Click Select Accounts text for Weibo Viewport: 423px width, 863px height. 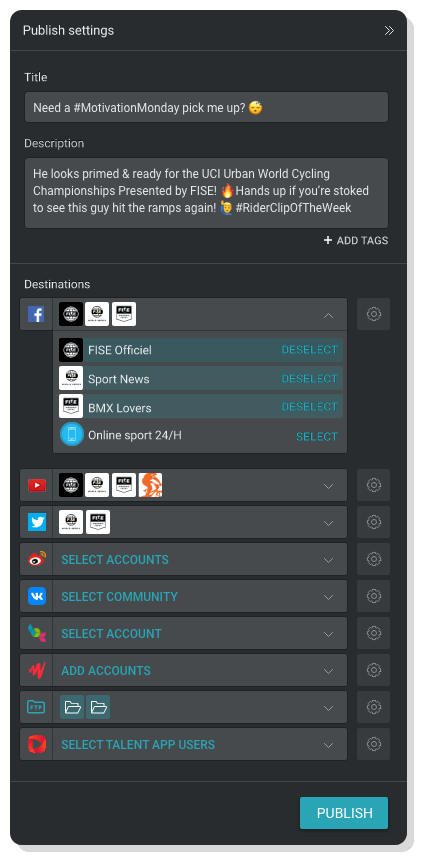tap(115, 560)
